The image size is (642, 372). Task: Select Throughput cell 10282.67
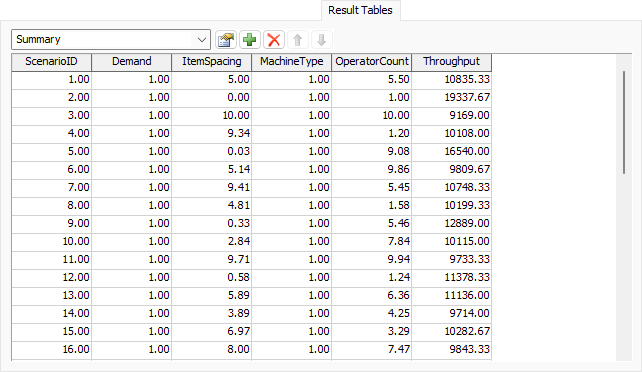[452, 331]
